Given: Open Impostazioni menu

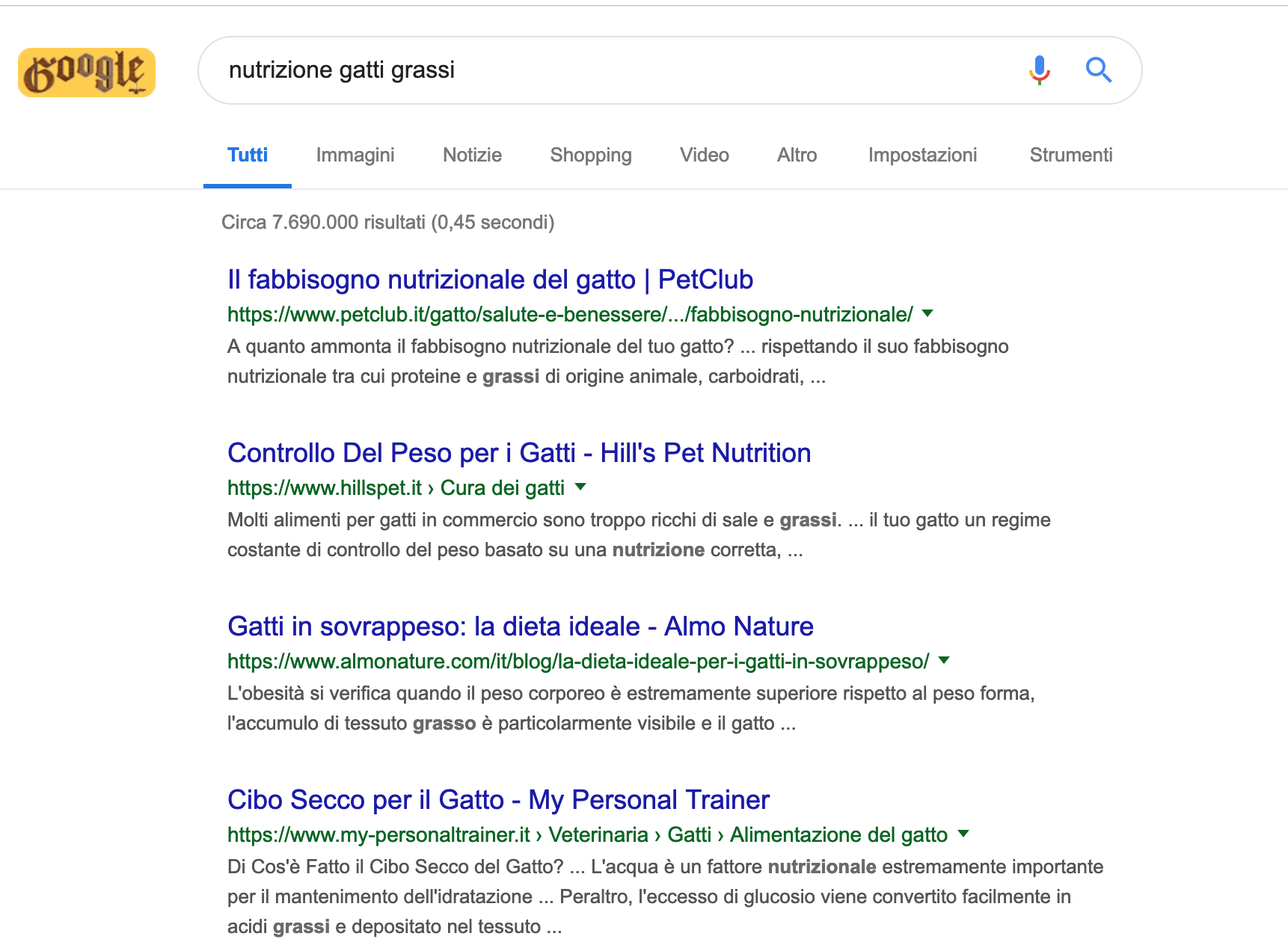Looking at the screenshot, I should [x=922, y=155].
